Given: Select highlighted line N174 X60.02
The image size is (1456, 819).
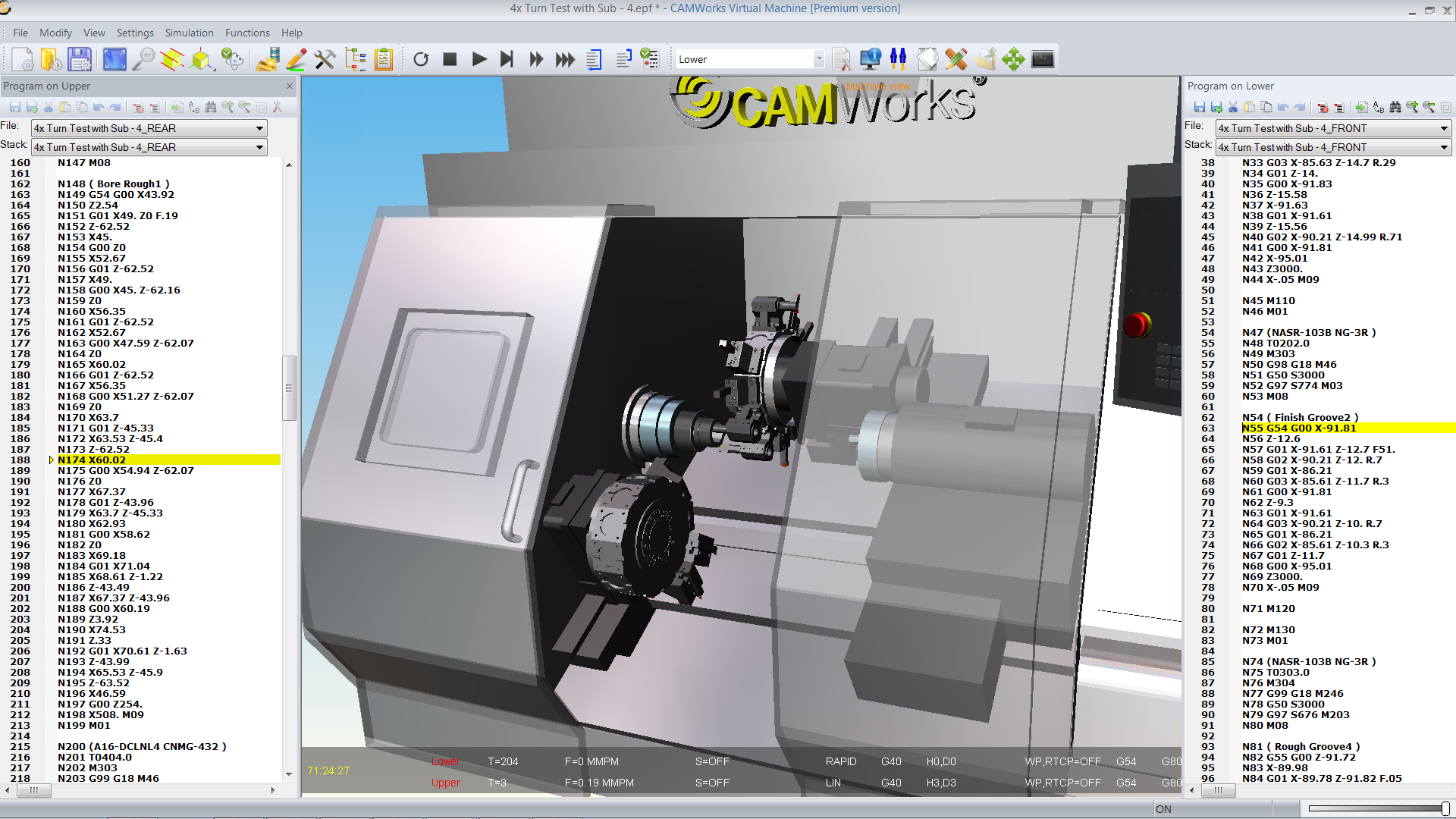Looking at the screenshot, I should [x=168, y=460].
